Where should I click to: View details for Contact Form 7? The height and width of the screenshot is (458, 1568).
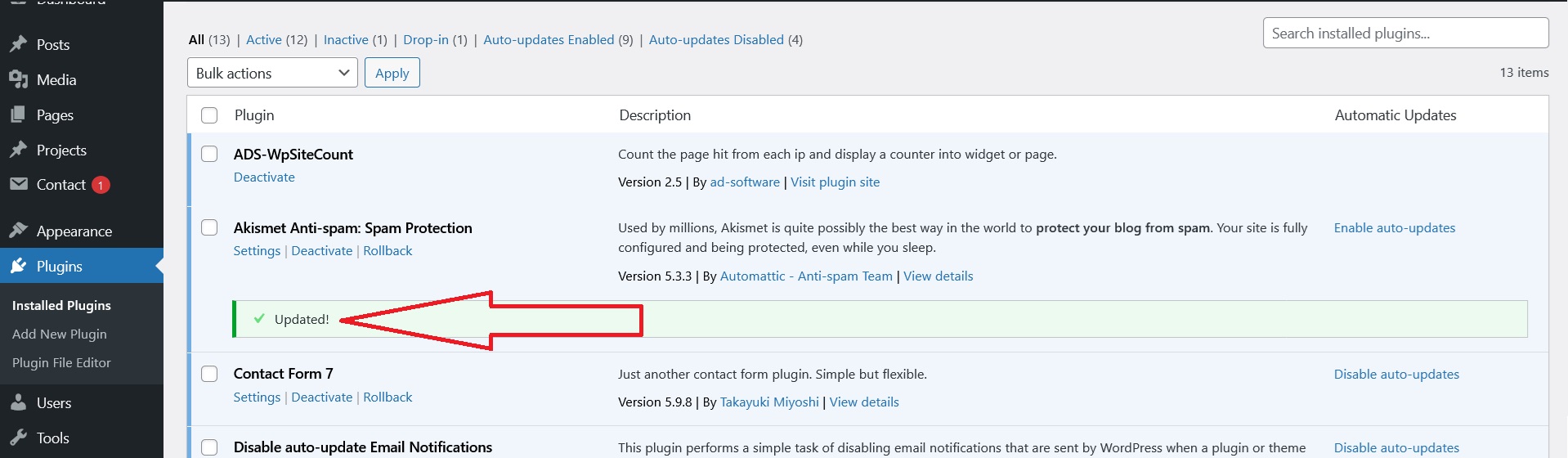pos(864,402)
